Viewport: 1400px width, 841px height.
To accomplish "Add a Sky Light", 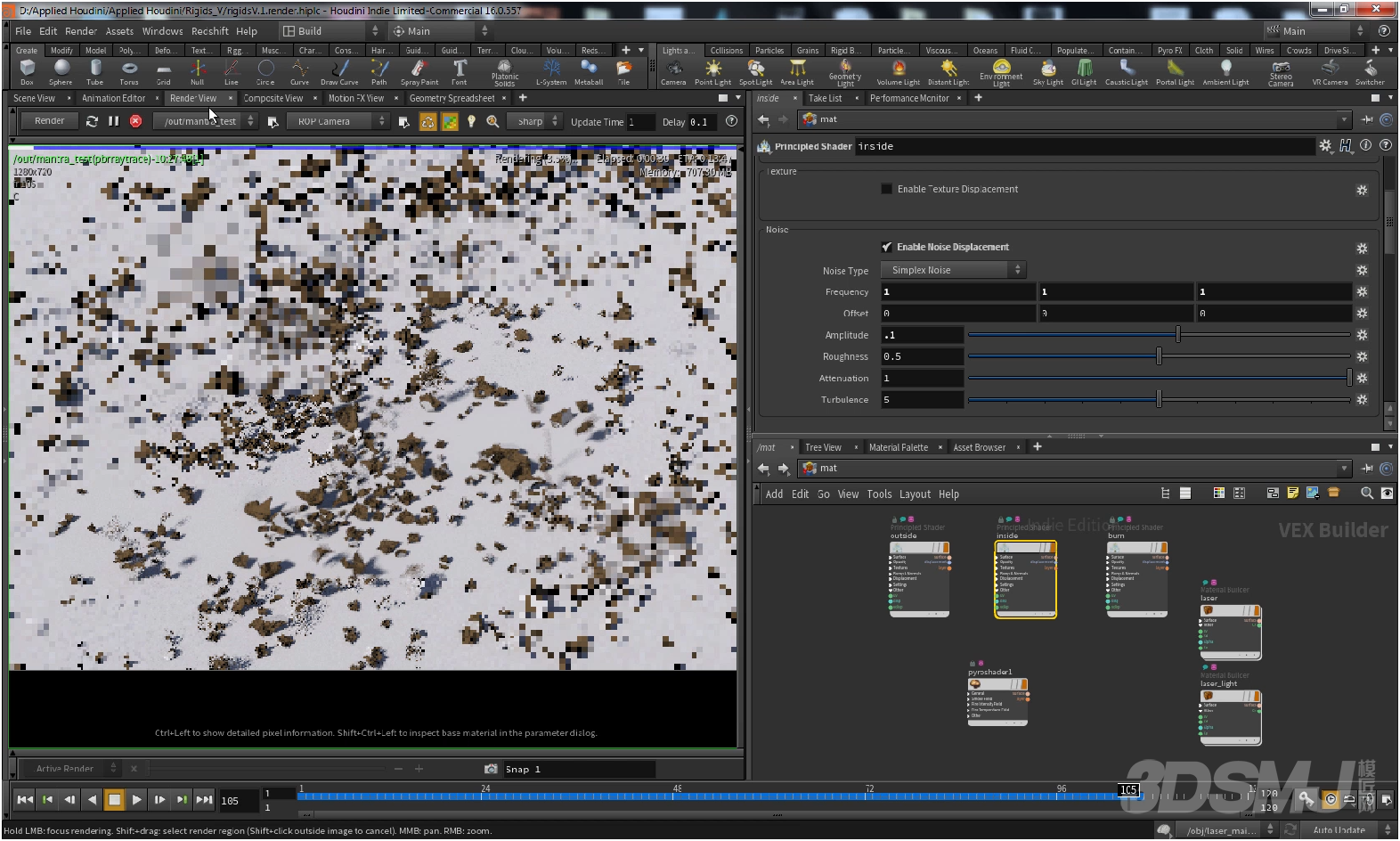I will tap(1048, 72).
